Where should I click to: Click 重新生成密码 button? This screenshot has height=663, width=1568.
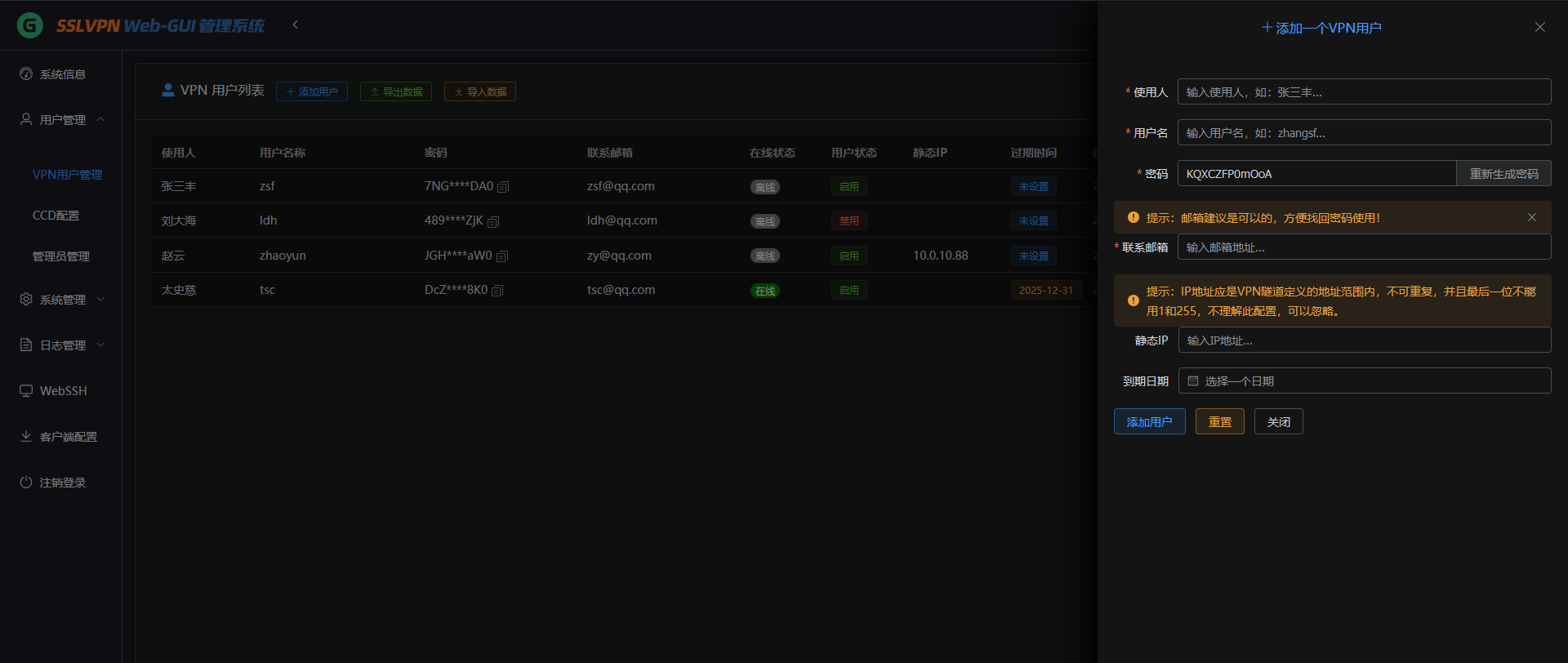[1503, 173]
